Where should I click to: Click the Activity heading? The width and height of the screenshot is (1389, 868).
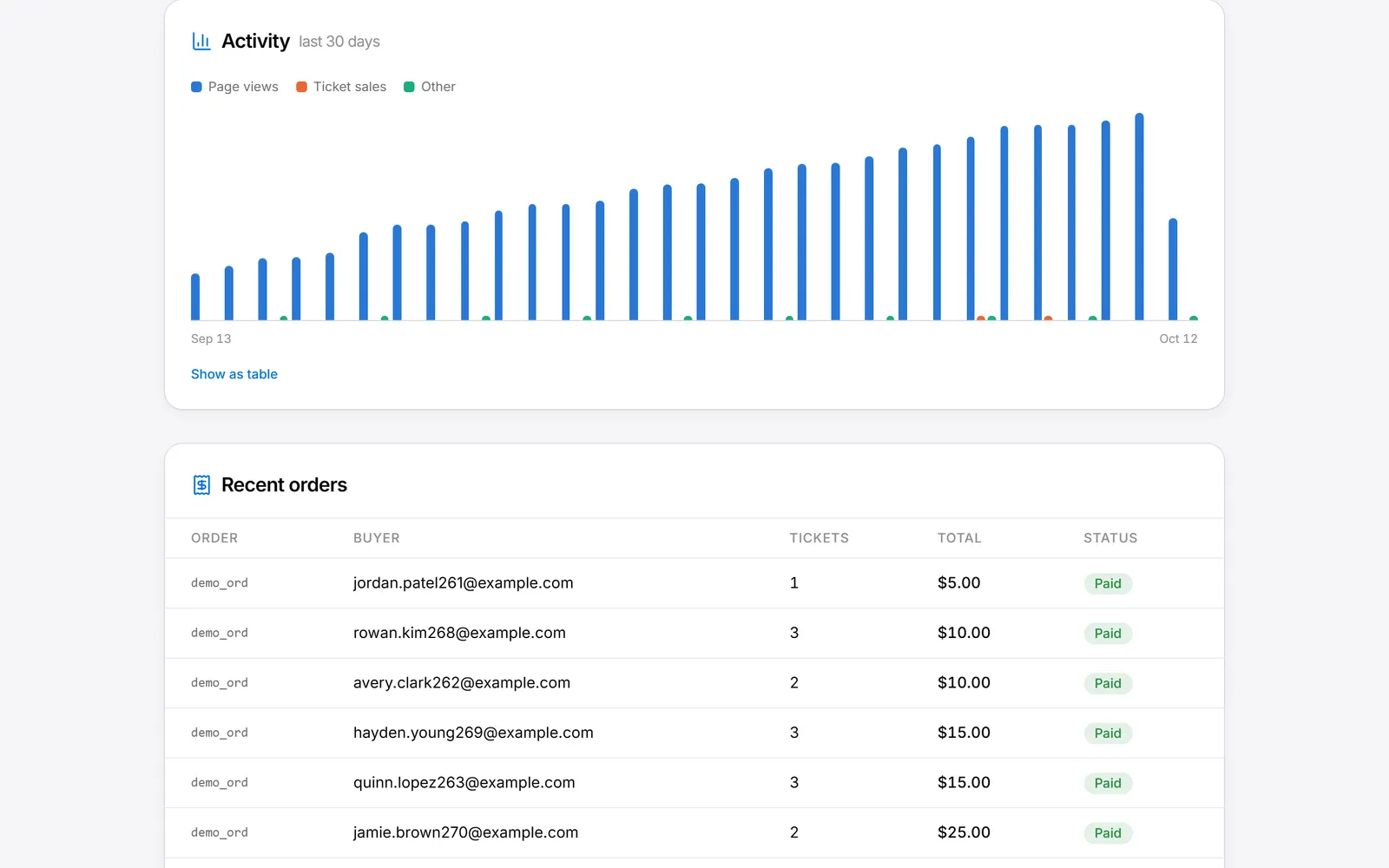[x=255, y=41]
